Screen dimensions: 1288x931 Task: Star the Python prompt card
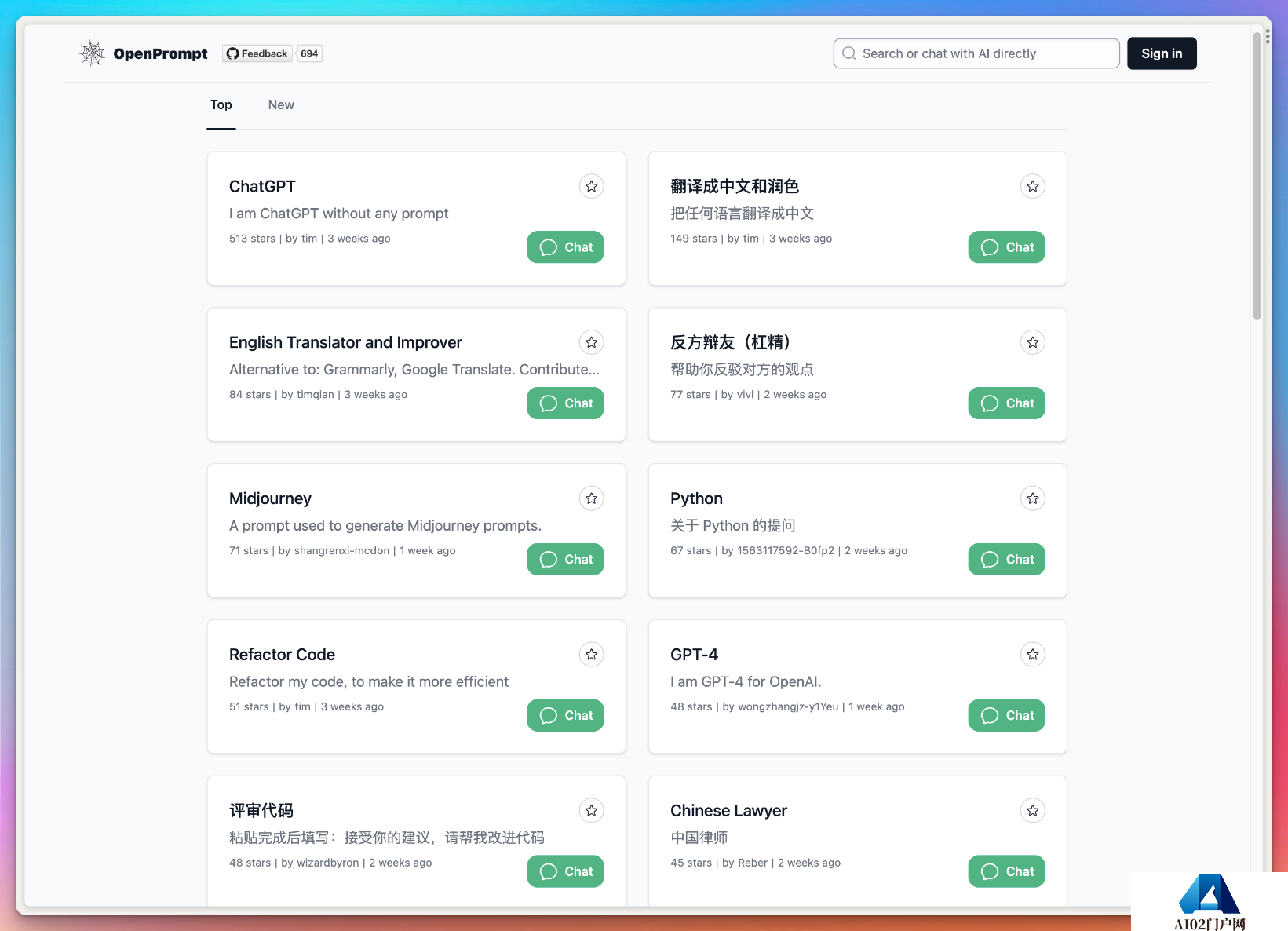pos(1032,498)
